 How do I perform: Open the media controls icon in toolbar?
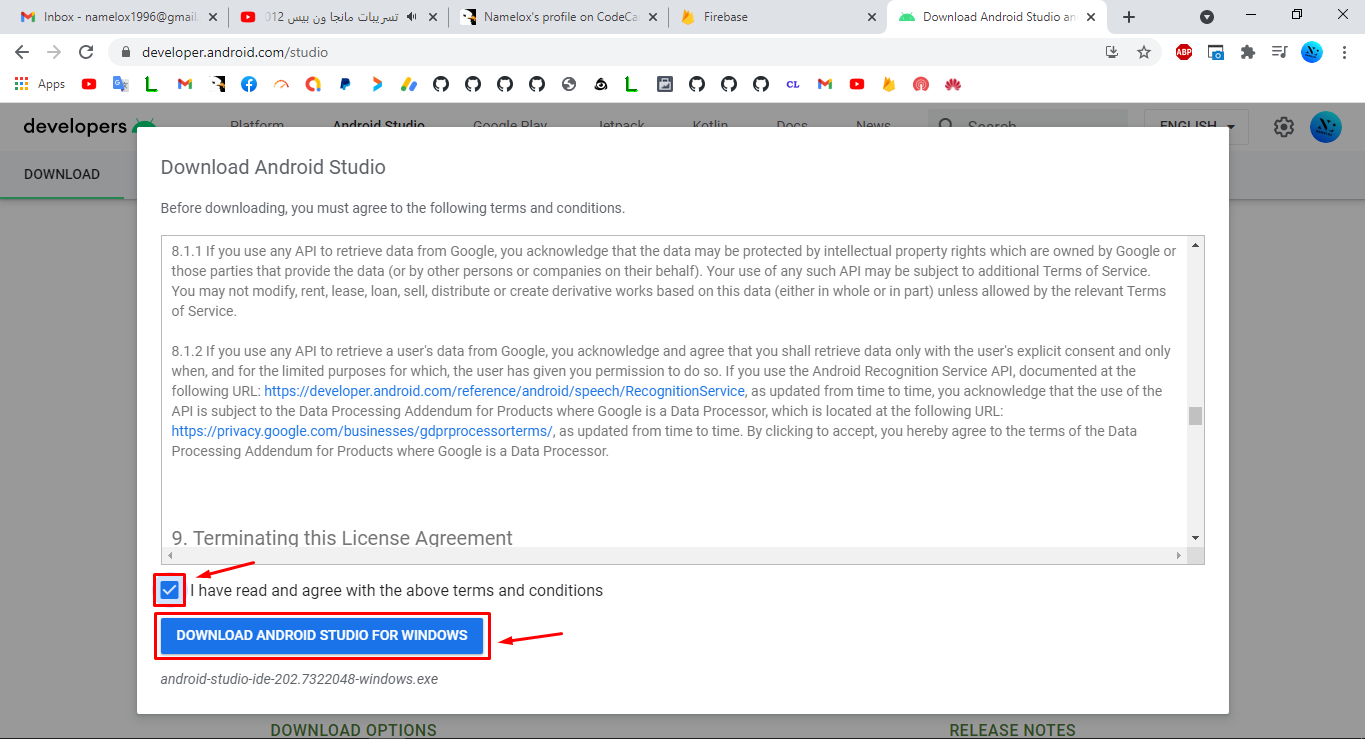pyautogui.click(x=1279, y=52)
